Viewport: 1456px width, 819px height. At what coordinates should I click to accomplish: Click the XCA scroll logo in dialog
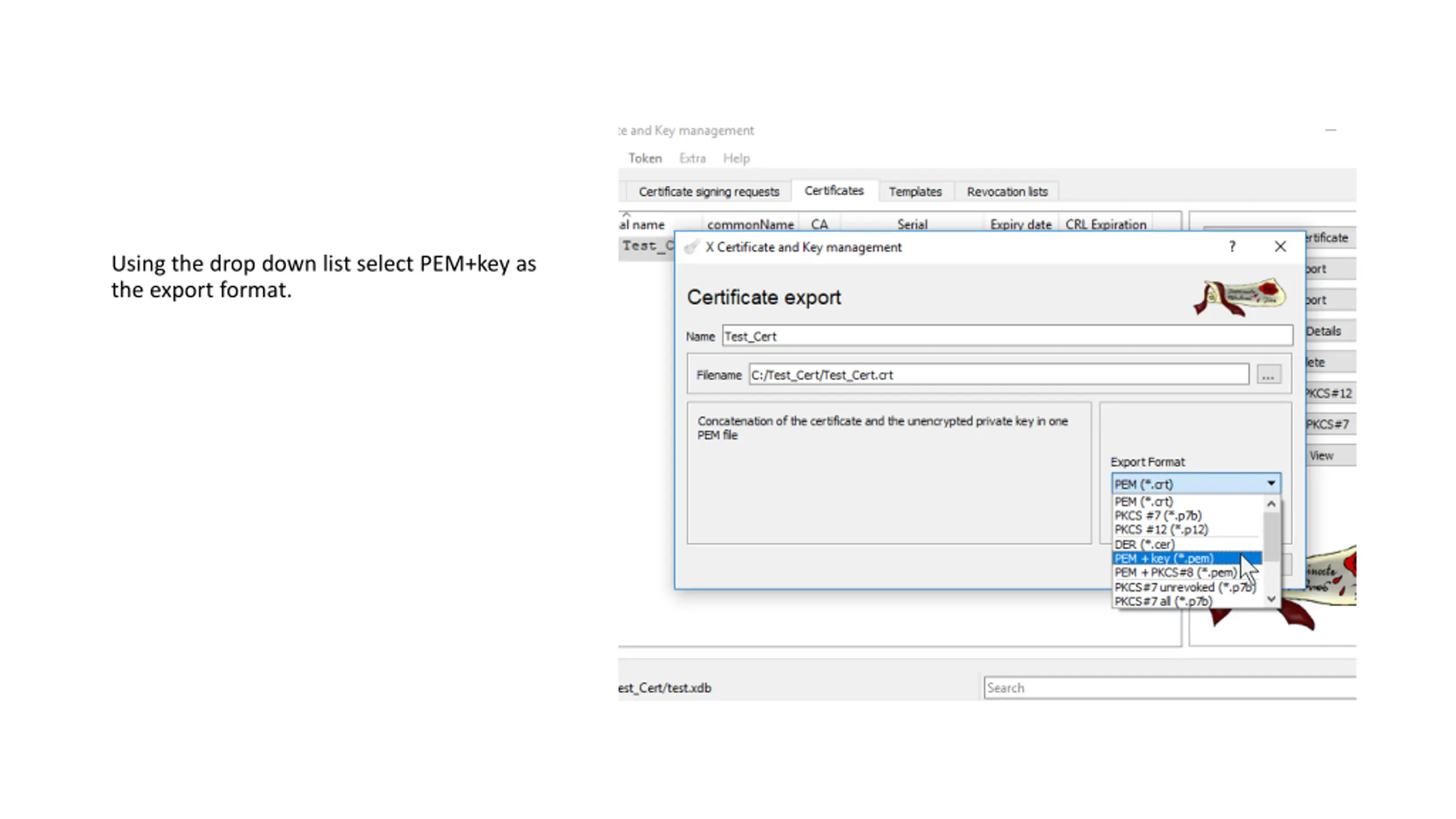[1240, 297]
